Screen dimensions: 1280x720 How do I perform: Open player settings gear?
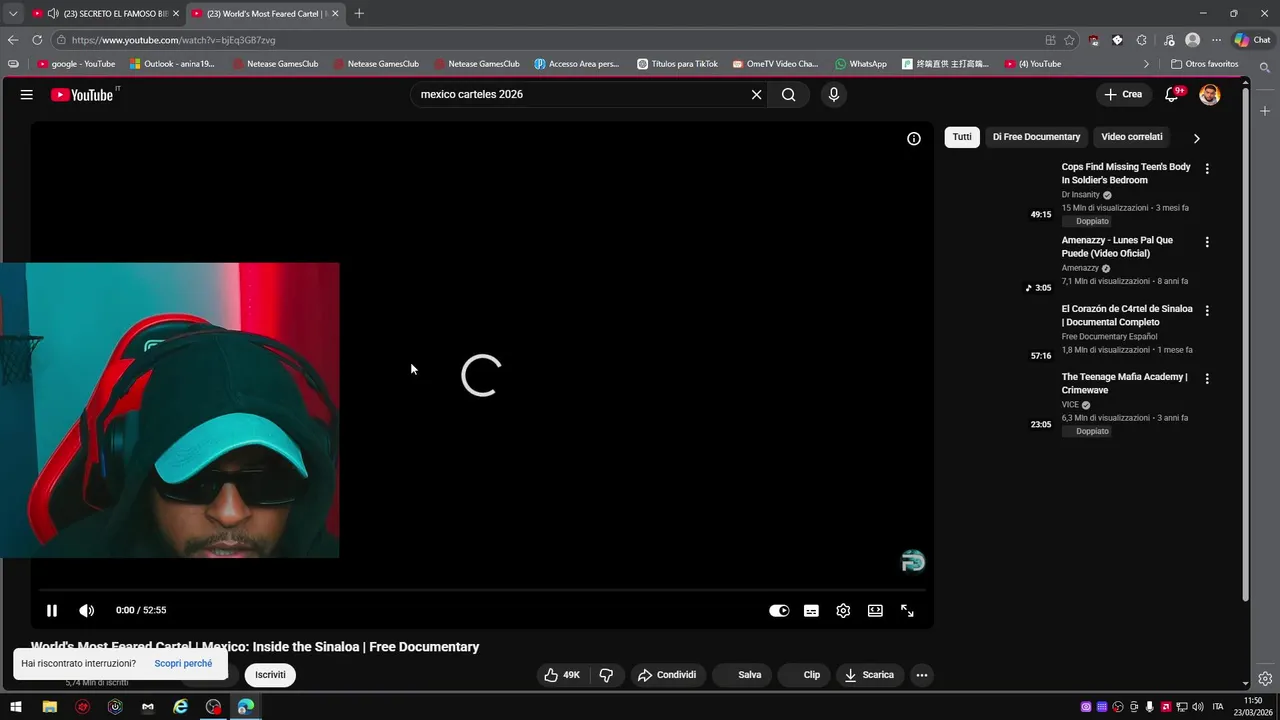843,610
